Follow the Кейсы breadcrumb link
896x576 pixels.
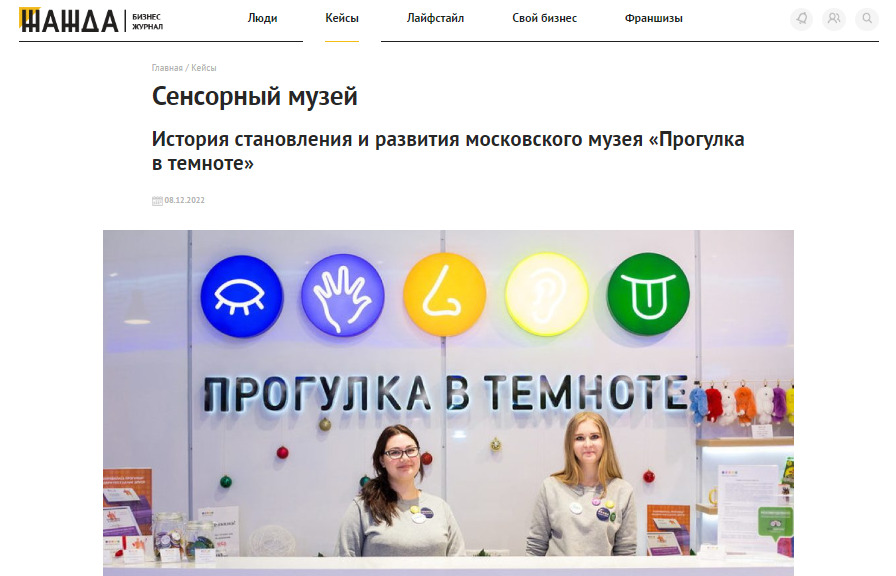pos(203,67)
